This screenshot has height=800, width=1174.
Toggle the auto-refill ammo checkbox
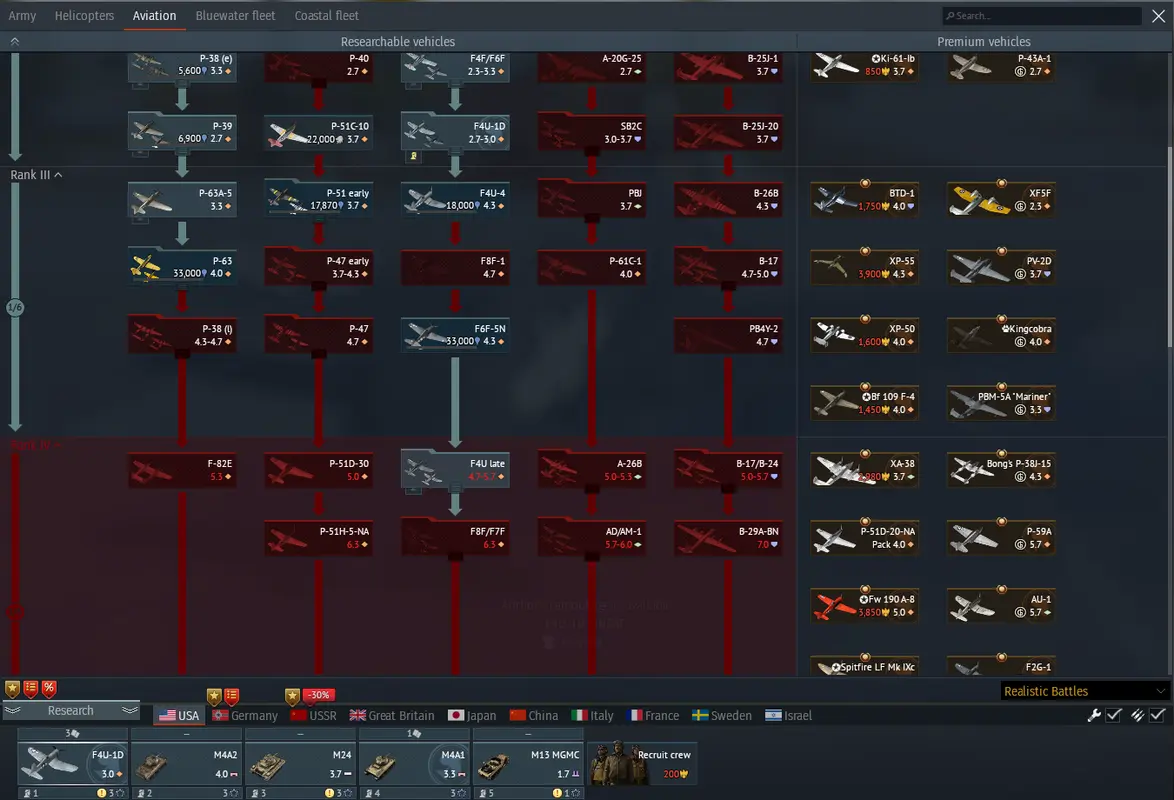pos(1157,715)
